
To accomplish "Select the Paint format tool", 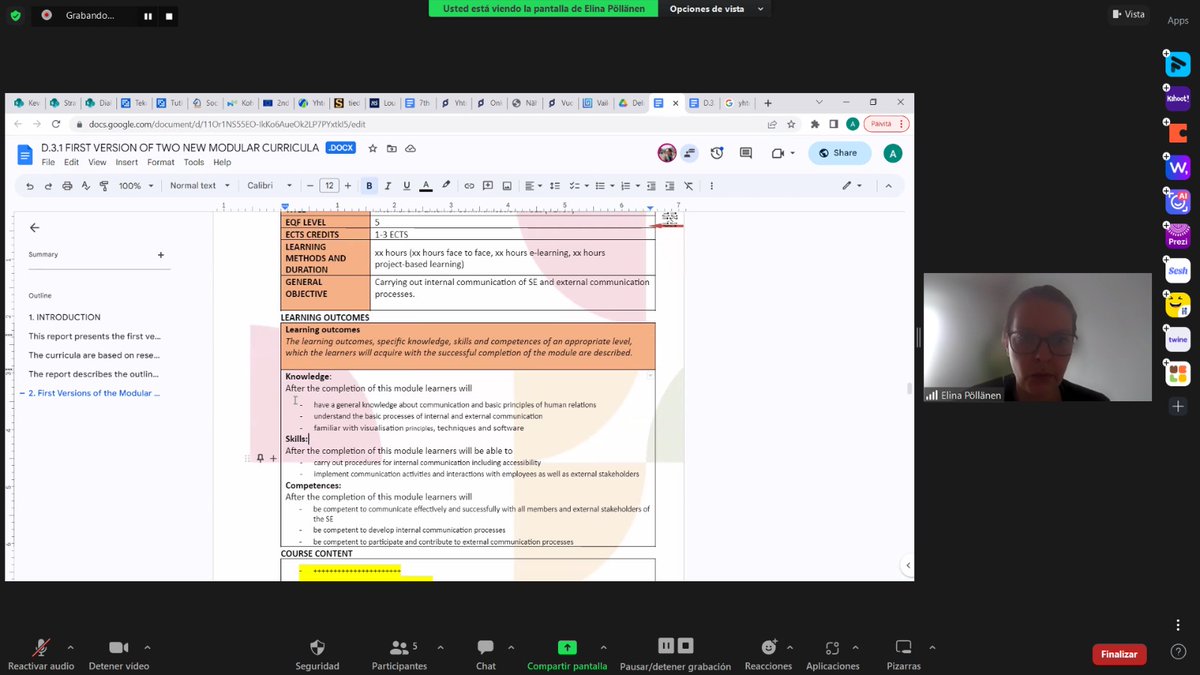I will click(103, 185).
